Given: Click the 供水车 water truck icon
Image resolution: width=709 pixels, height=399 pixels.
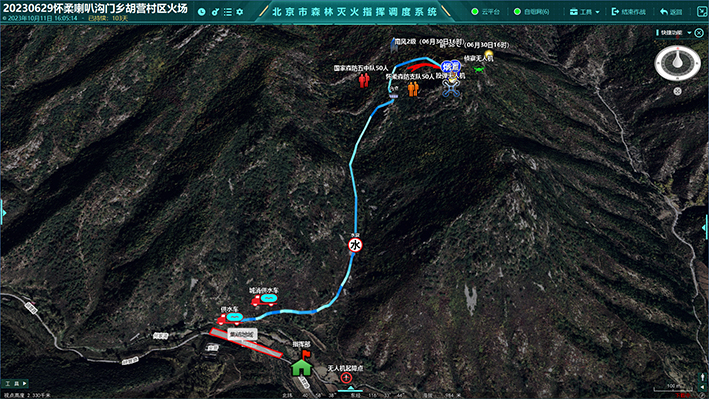Looking at the screenshot, I should pos(230,318).
